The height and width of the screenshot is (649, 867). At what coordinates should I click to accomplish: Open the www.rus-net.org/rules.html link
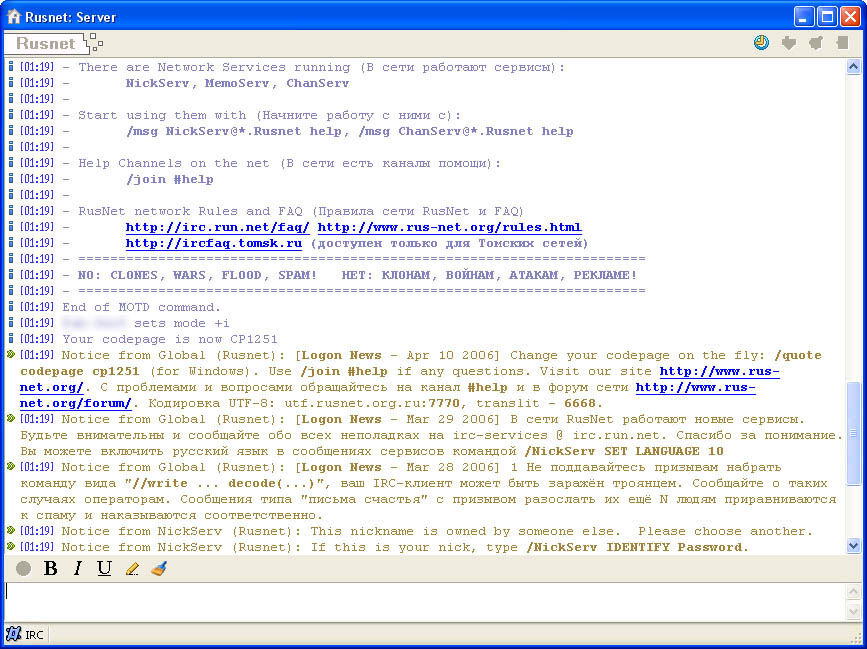tap(450, 227)
